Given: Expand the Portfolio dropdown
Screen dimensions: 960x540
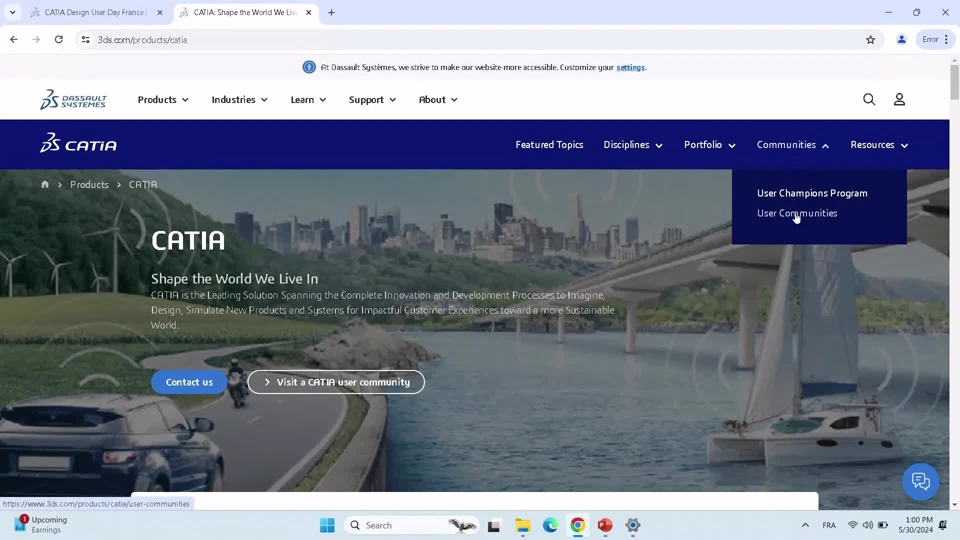Looking at the screenshot, I should 710,144.
